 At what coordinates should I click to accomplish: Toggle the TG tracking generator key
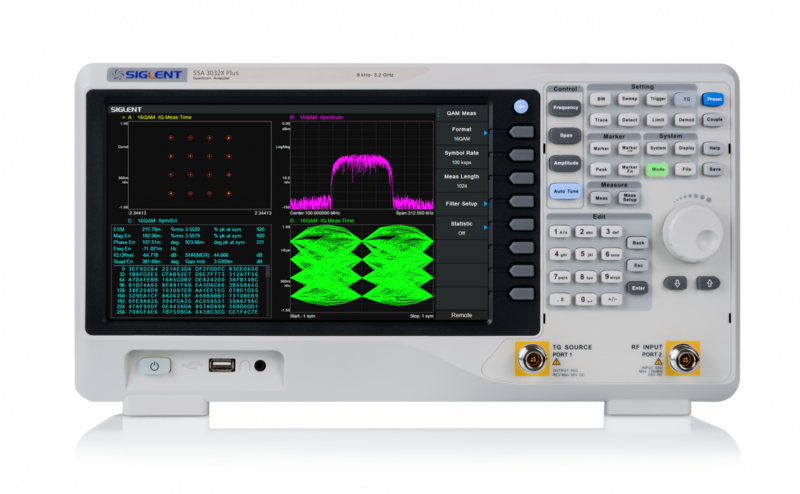(x=685, y=99)
